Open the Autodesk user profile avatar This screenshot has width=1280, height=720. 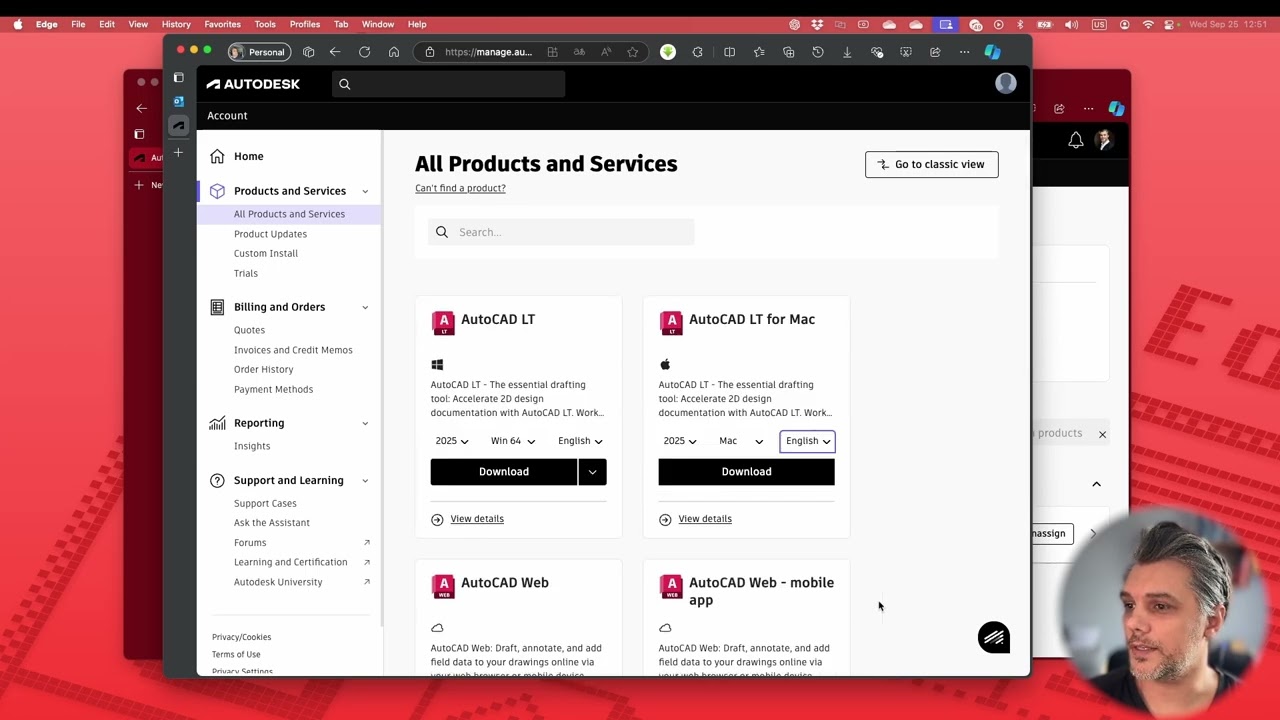coord(1006,84)
